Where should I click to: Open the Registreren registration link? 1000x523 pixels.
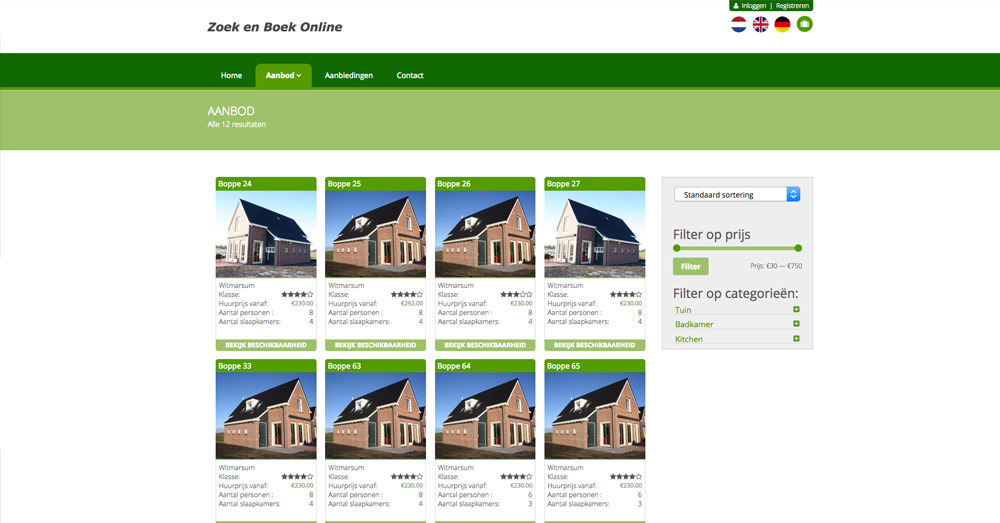(792, 6)
